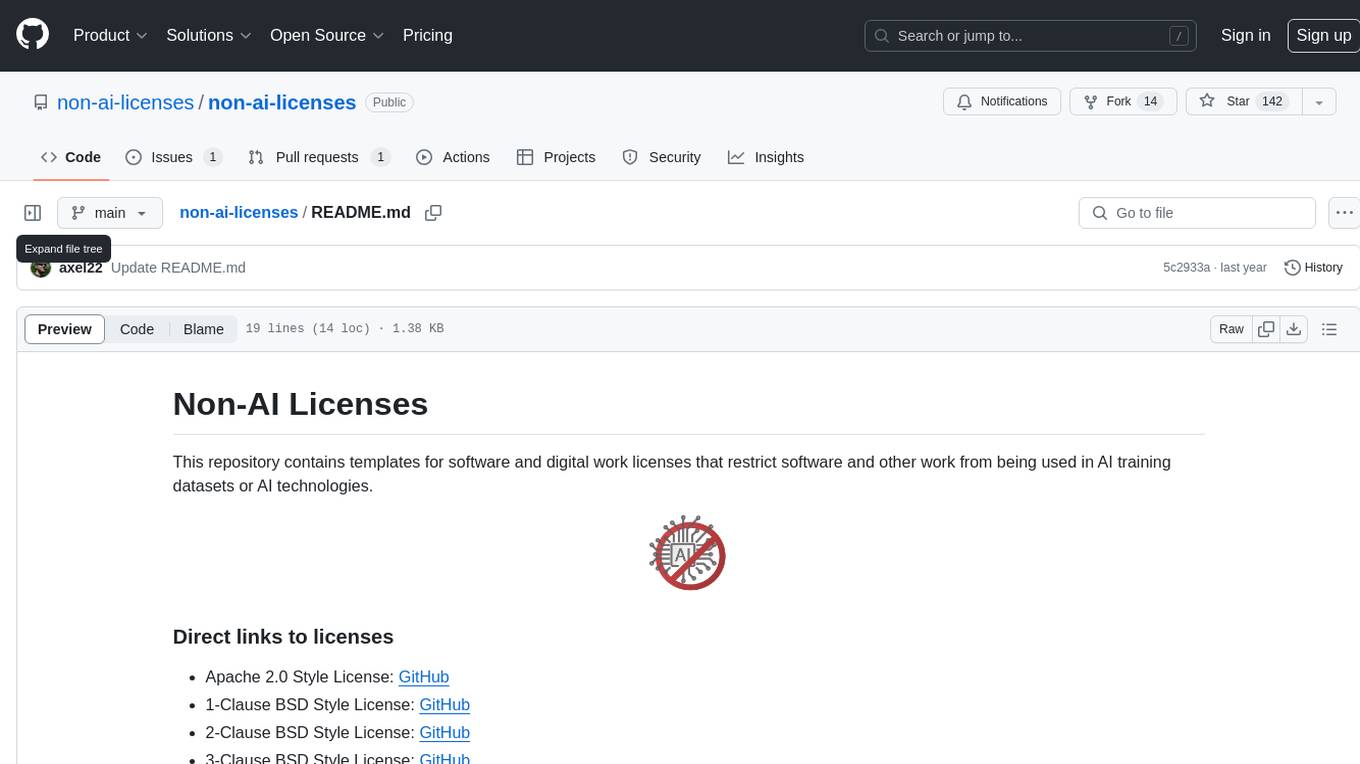Open the axel22 author avatar
Screen dimensions: 1360x764
coord(41,268)
